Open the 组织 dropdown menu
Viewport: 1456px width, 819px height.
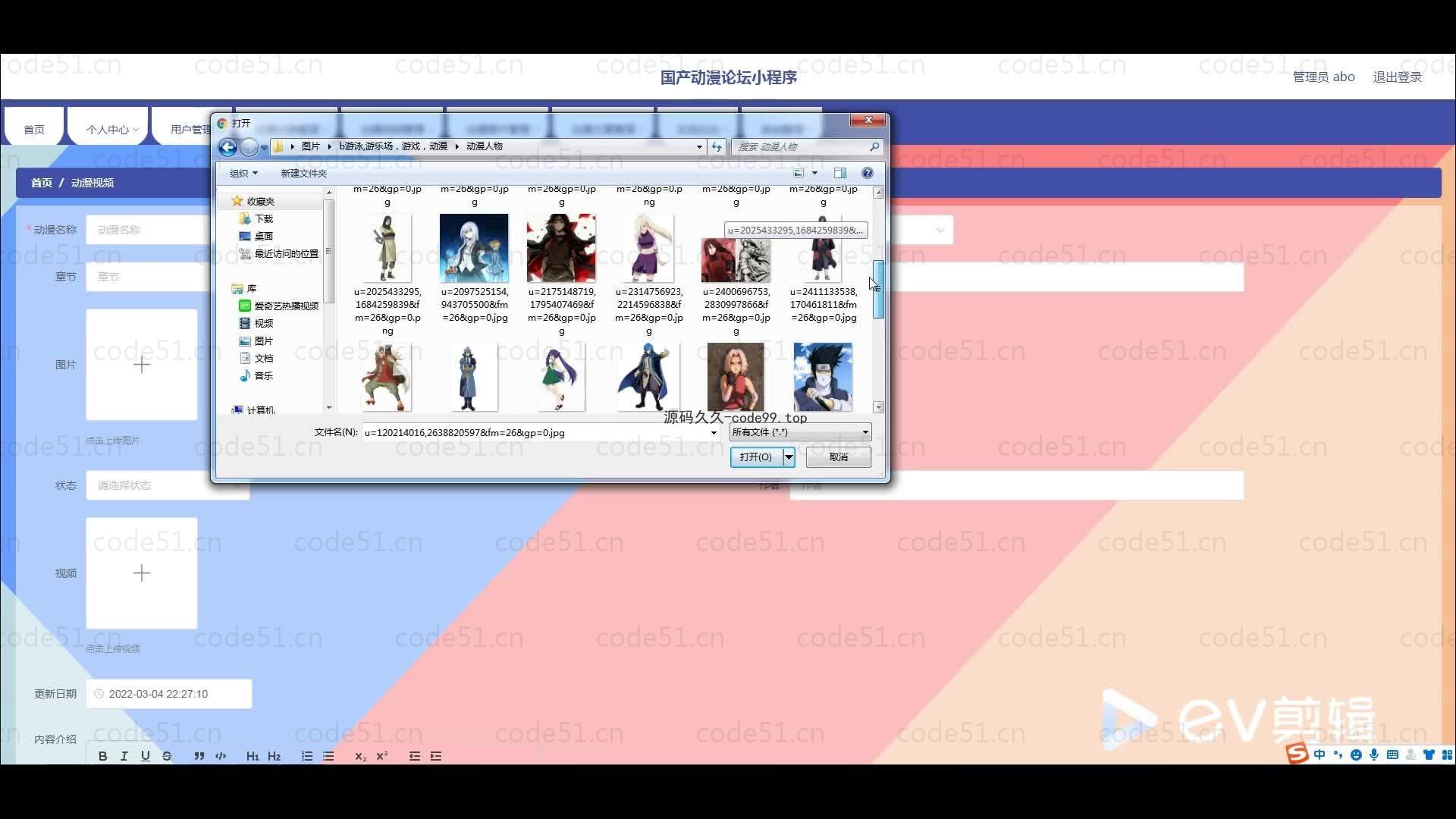coord(243,173)
